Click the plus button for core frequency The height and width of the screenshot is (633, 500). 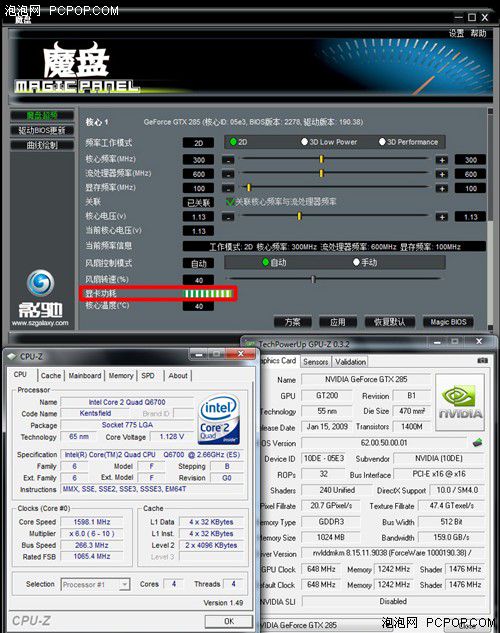[x=442, y=160]
